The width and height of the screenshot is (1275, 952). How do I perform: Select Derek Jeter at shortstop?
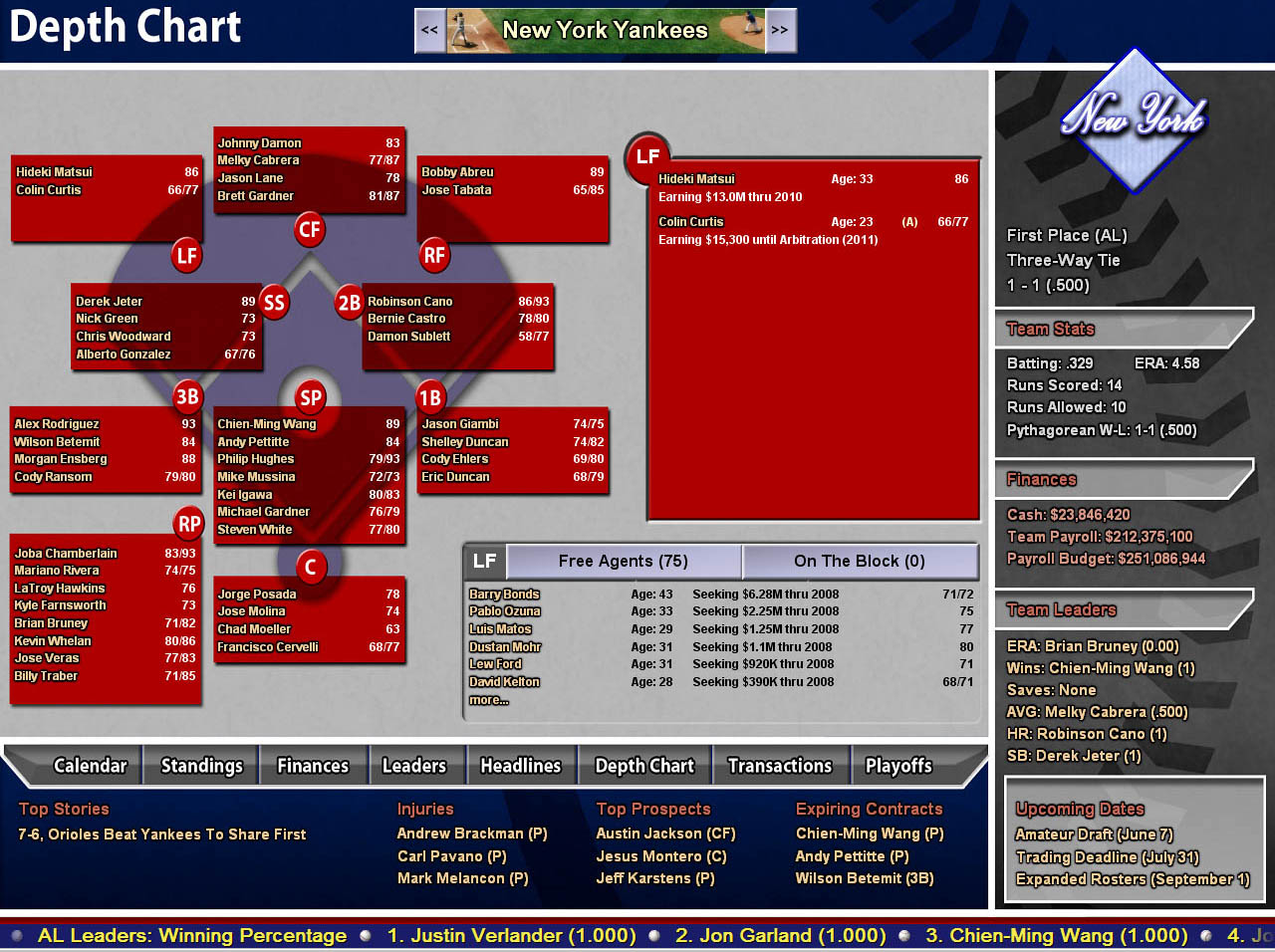[110, 302]
